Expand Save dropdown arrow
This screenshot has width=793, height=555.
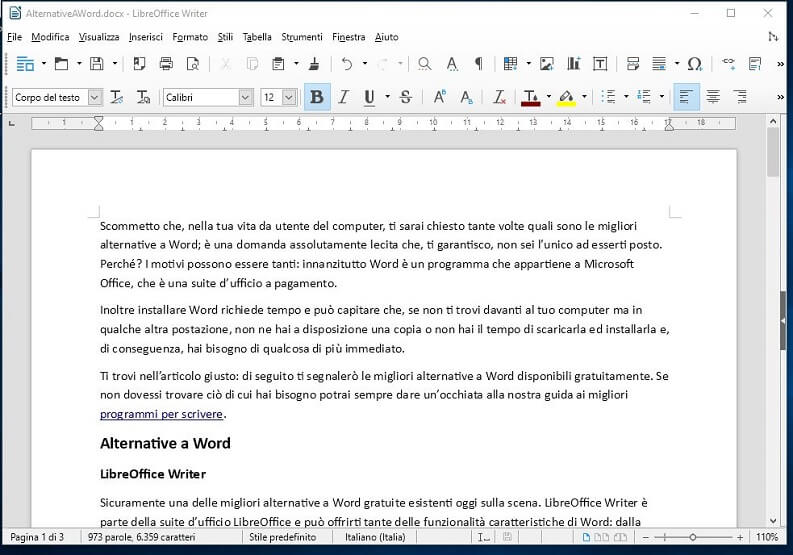coord(115,64)
